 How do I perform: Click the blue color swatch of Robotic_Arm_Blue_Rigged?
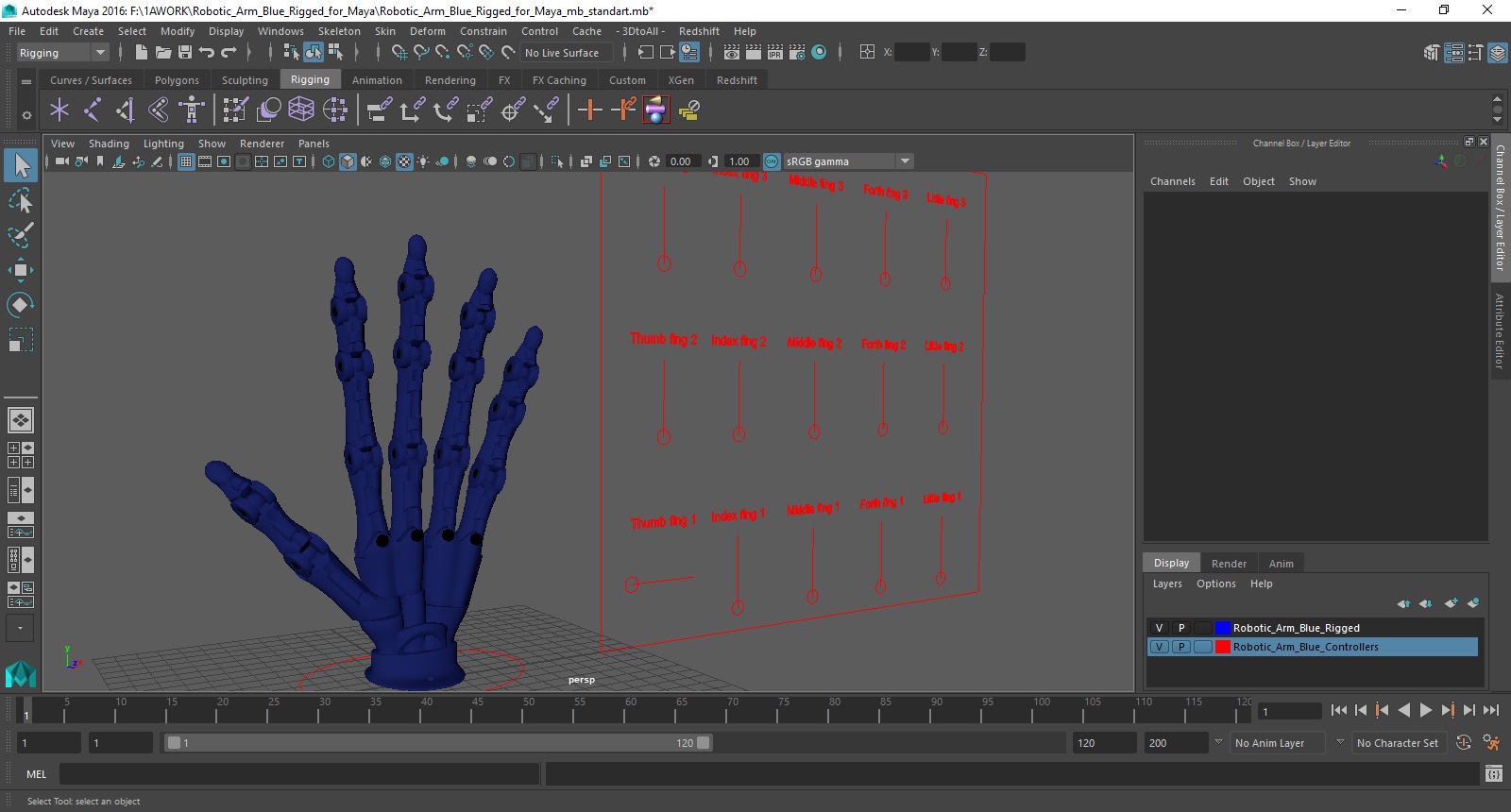coord(1223,628)
